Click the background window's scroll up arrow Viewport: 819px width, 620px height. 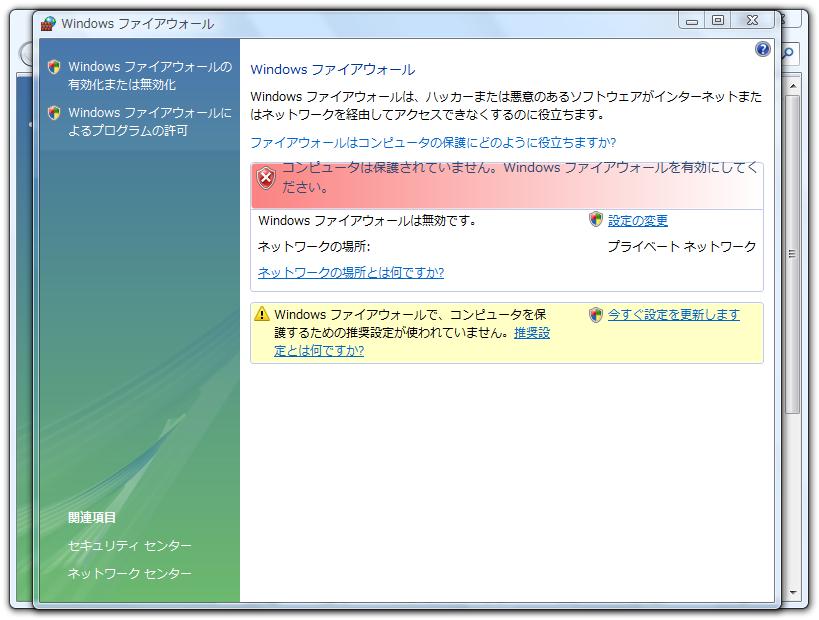(792, 86)
